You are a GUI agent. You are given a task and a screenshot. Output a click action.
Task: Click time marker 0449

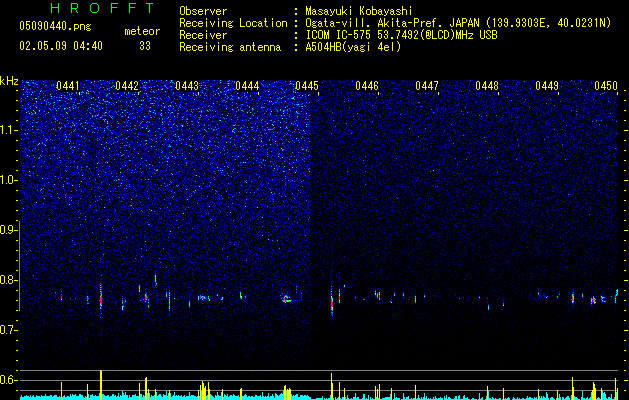pyautogui.click(x=547, y=86)
